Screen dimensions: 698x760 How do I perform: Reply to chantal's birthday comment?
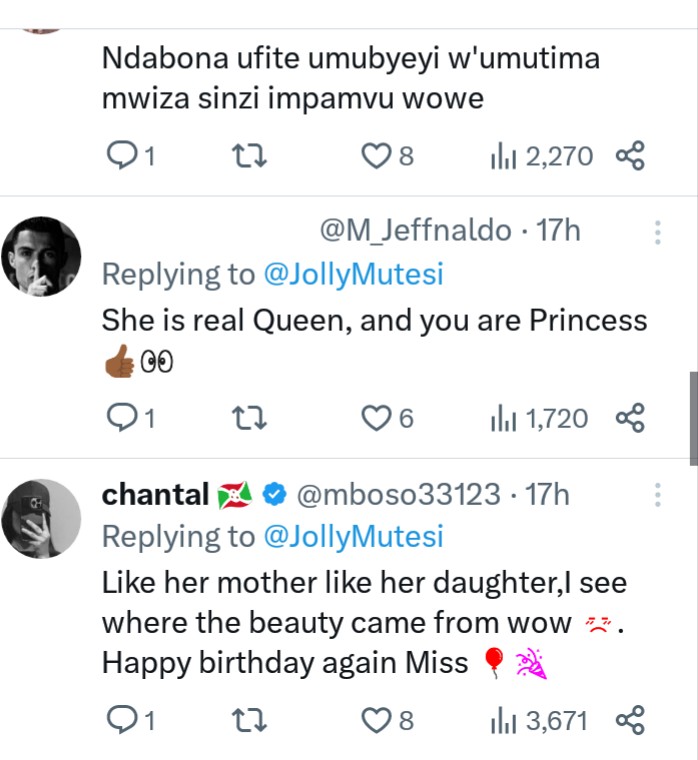coord(120,719)
